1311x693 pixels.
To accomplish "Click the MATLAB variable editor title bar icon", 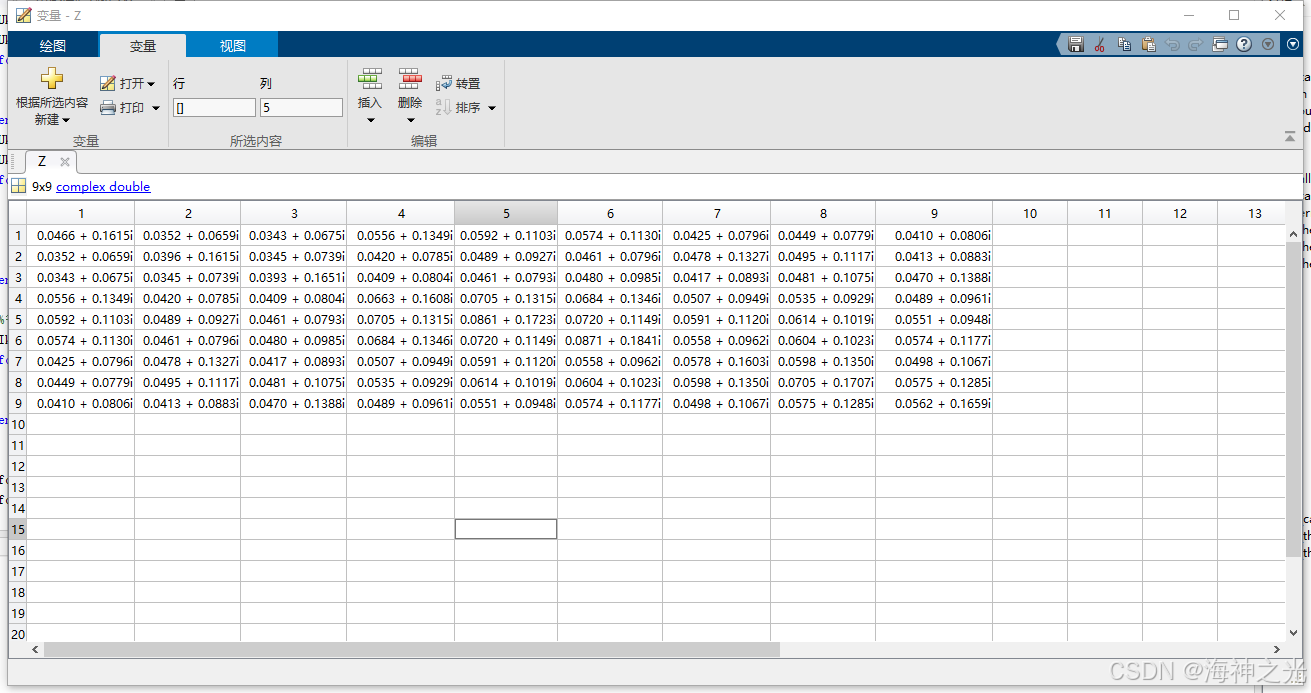I will 23,15.
